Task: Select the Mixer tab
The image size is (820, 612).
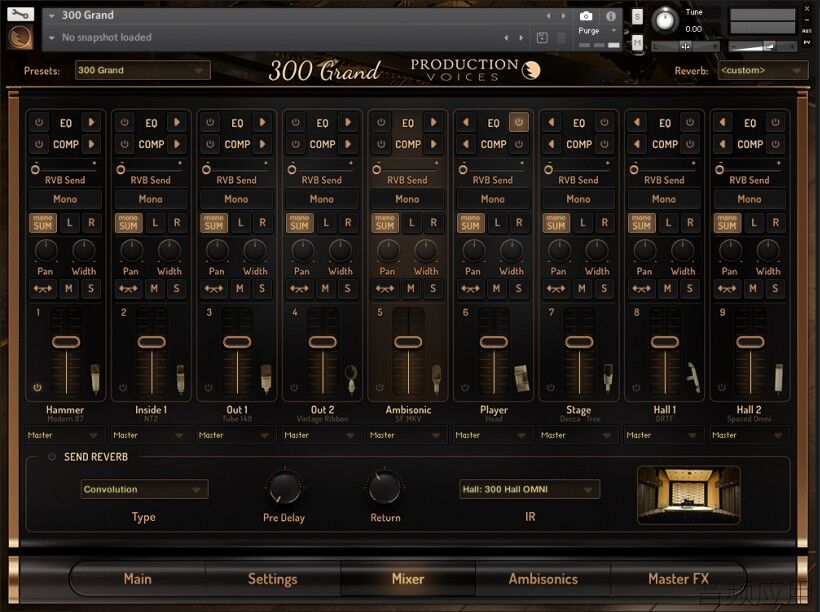Action: (408, 579)
